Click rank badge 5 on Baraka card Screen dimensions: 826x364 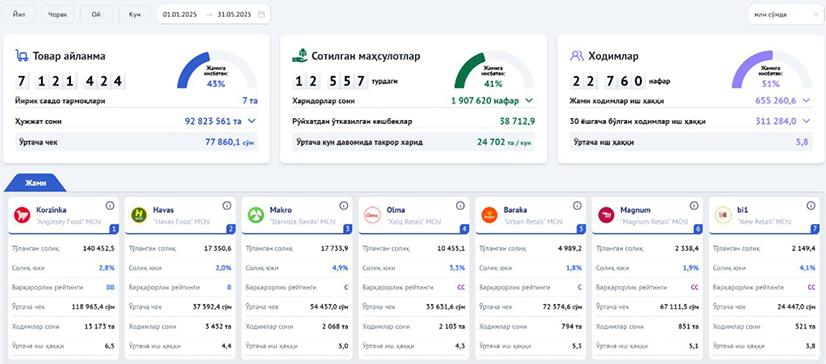[582, 229]
